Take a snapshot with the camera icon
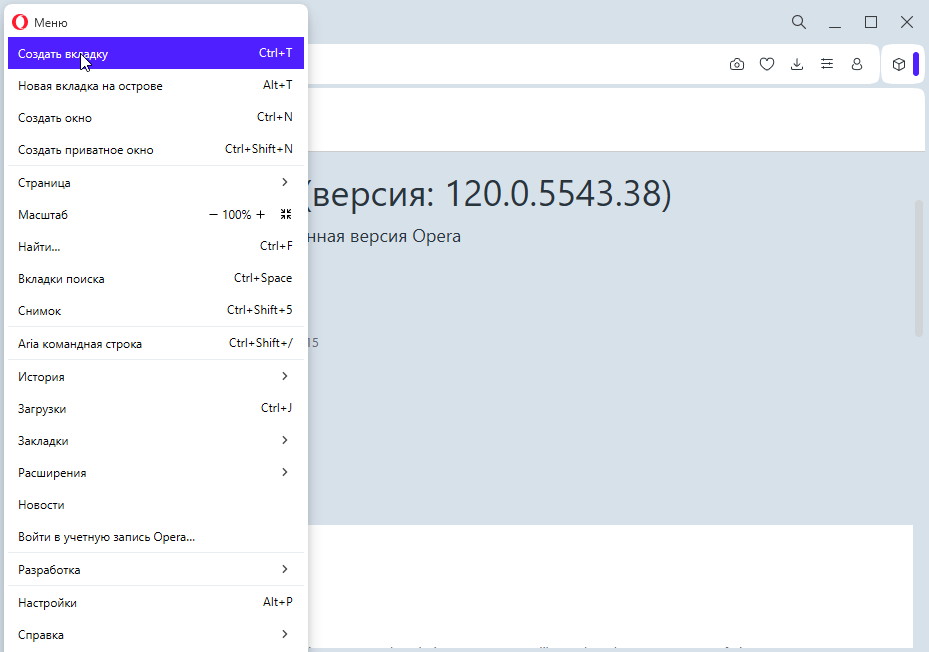 point(736,64)
